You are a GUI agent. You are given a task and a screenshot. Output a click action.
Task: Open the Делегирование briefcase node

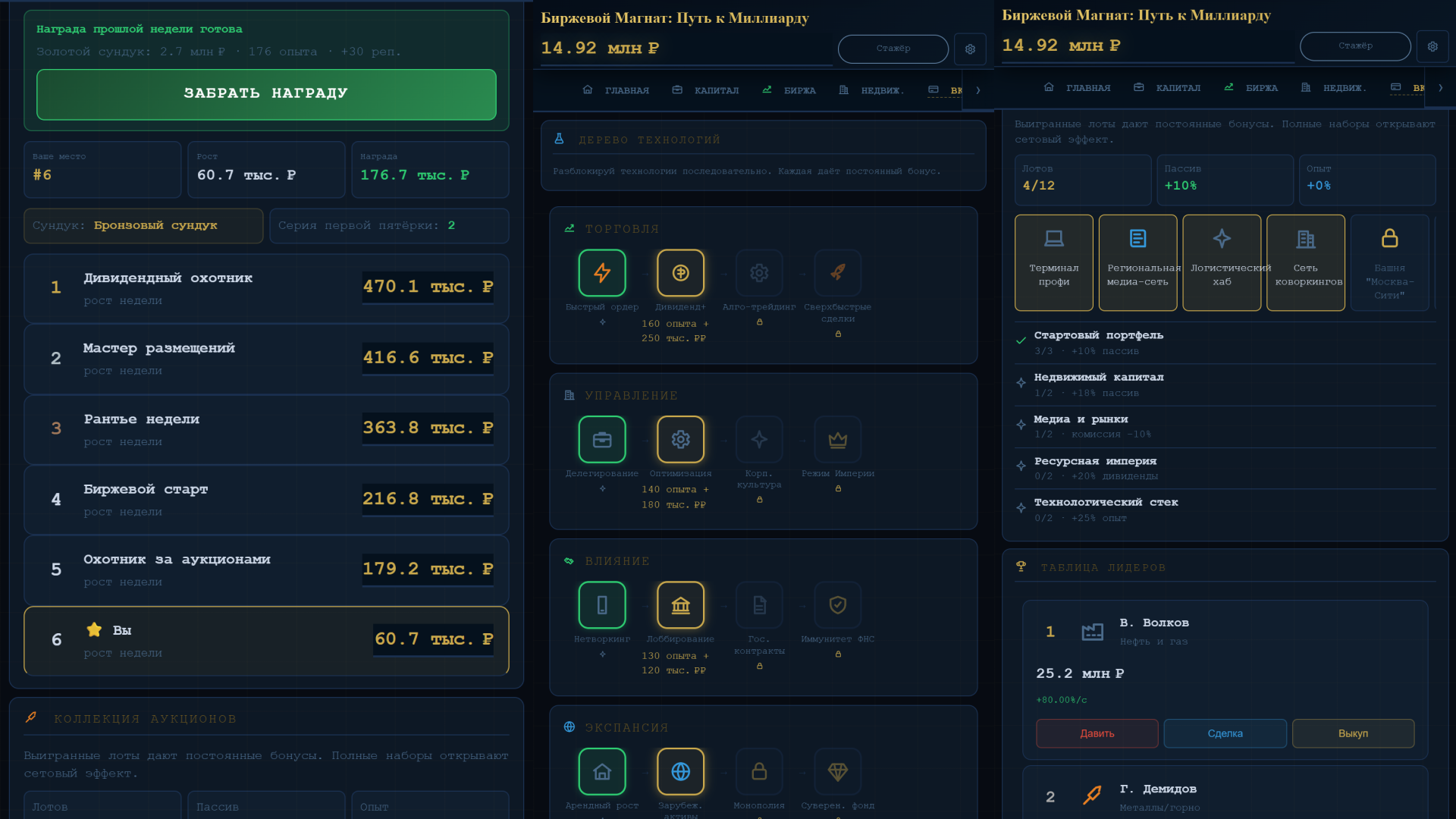602,439
